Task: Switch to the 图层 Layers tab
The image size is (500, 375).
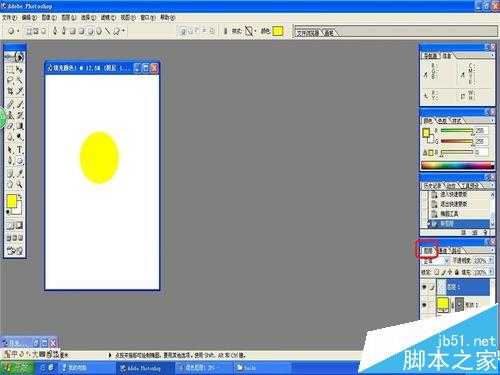Action: pyautogui.click(x=428, y=251)
